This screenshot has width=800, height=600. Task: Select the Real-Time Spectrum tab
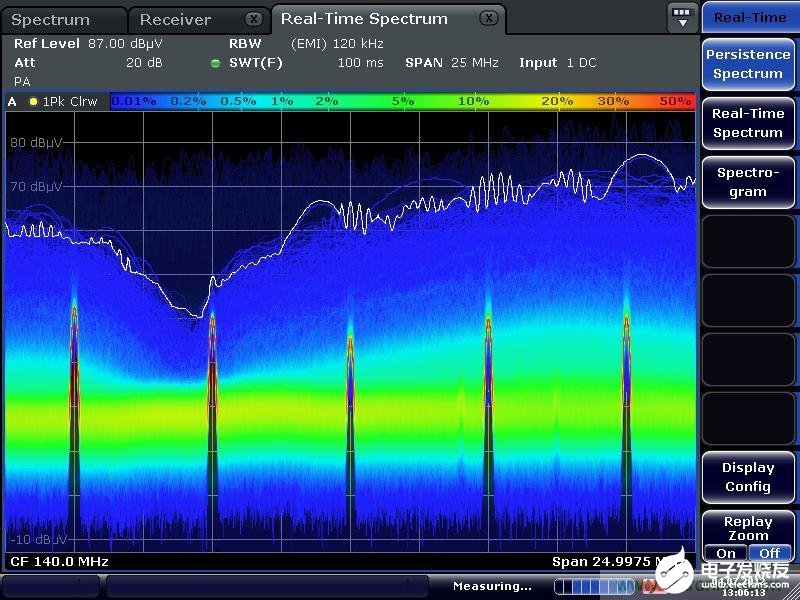point(364,19)
